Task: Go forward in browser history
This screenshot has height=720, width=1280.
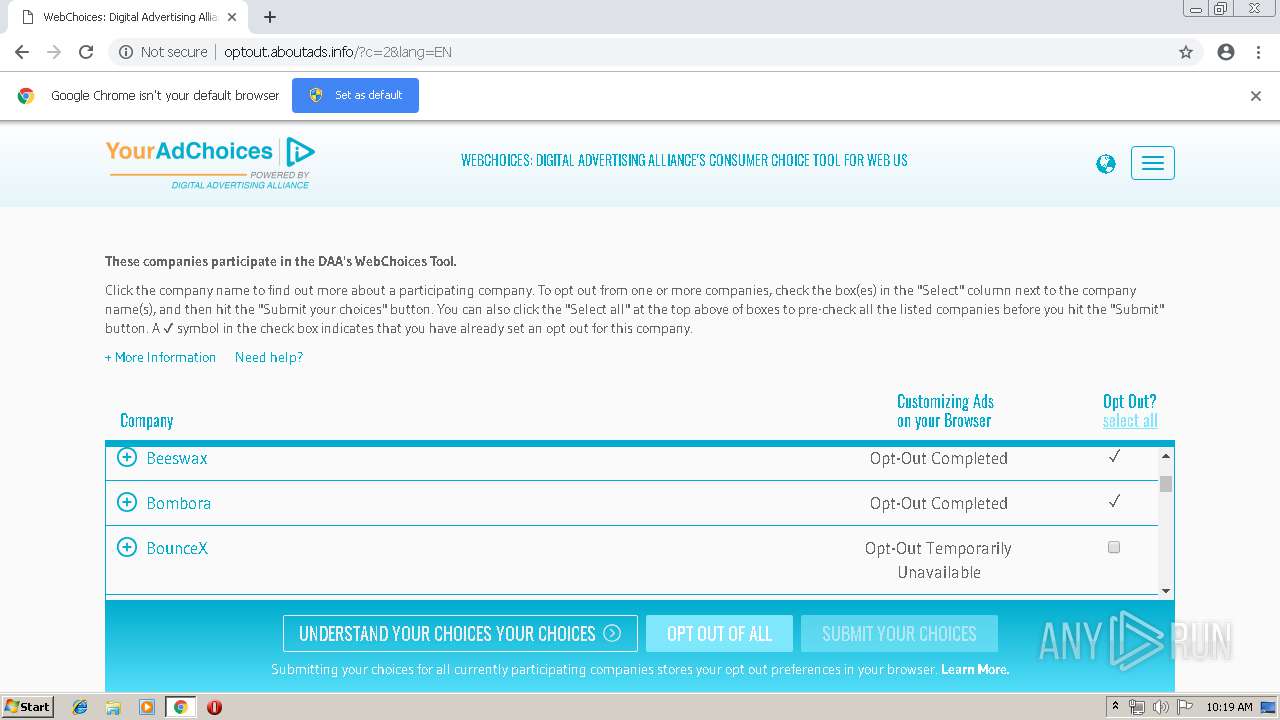Action: [54, 52]
